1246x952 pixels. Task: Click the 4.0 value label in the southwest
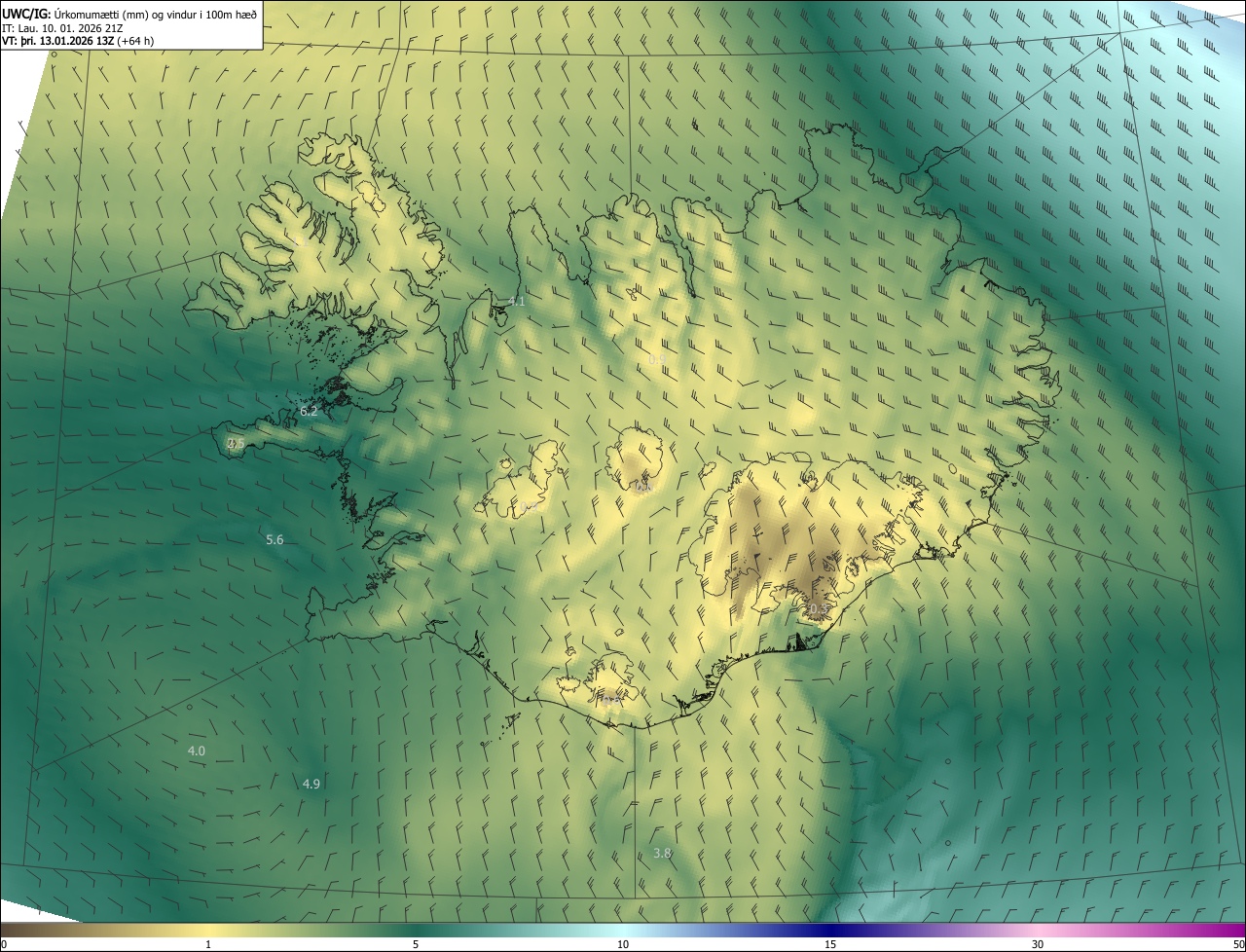coord(197,751)
